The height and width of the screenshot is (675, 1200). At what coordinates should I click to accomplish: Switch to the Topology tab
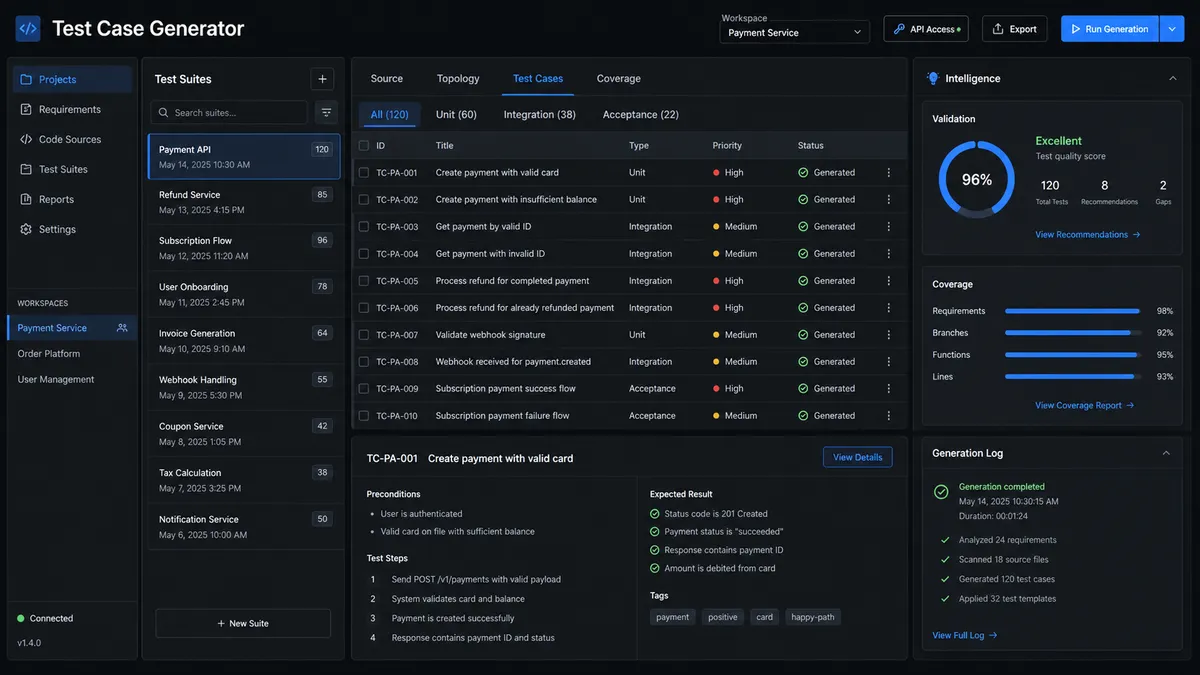click(x=458, y=79)
